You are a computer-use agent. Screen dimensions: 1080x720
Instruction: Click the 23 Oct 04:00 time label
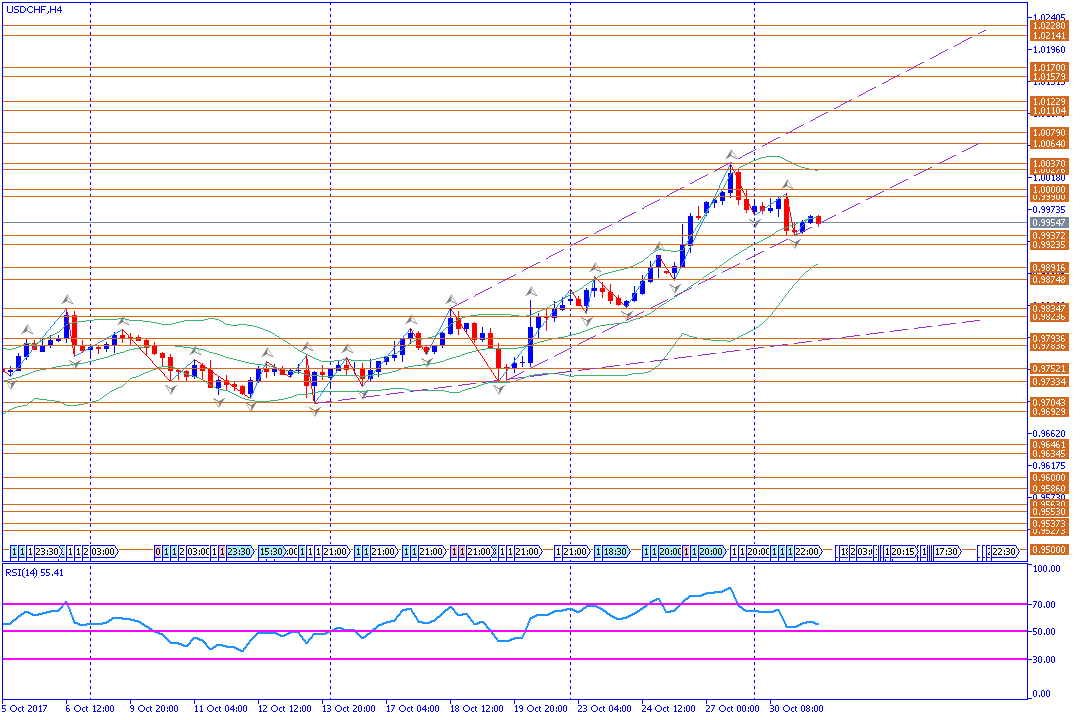[x=604, y=708]
